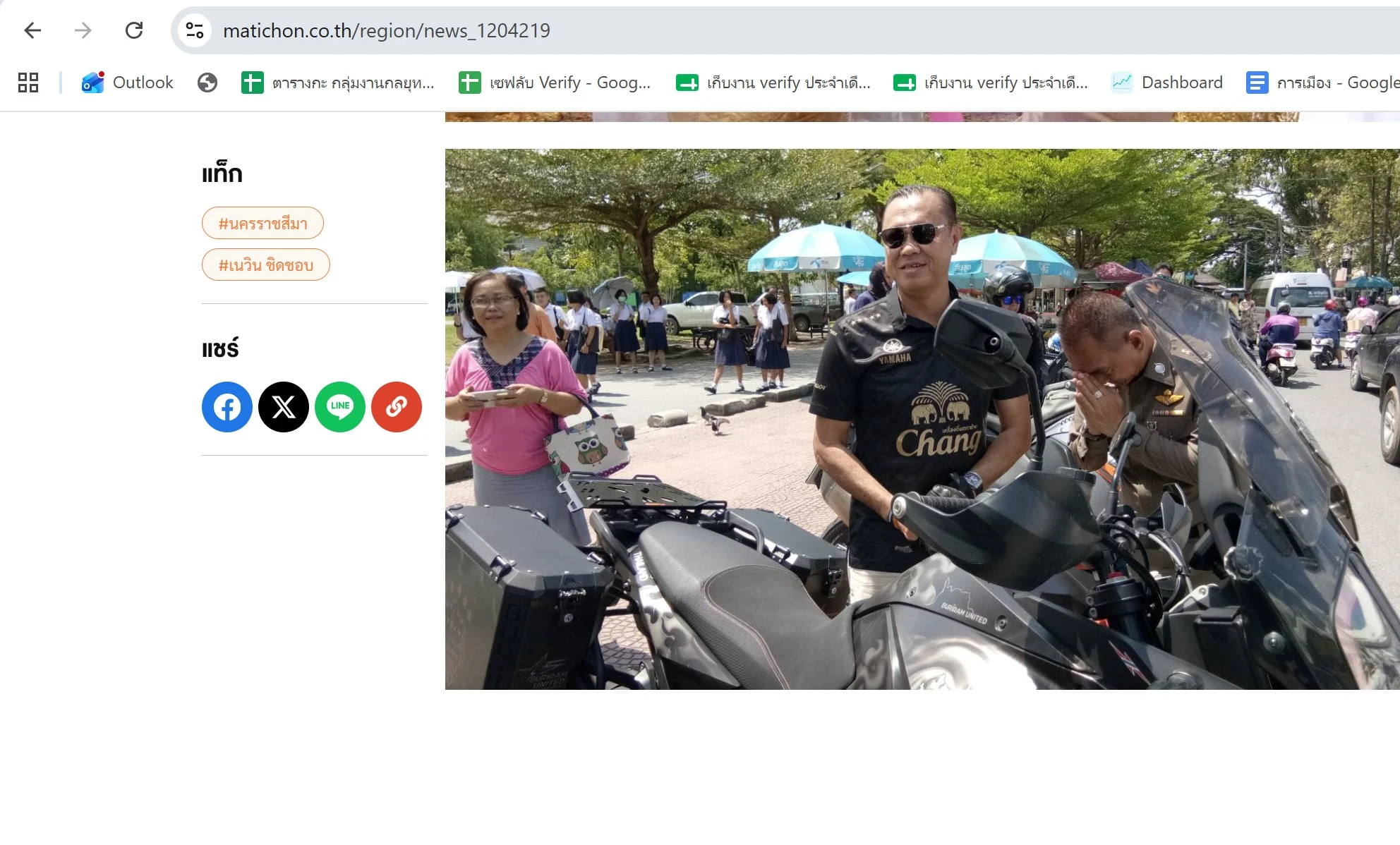
Task: Select the #นครราชสีมา tag
Action: click(262, 223)
